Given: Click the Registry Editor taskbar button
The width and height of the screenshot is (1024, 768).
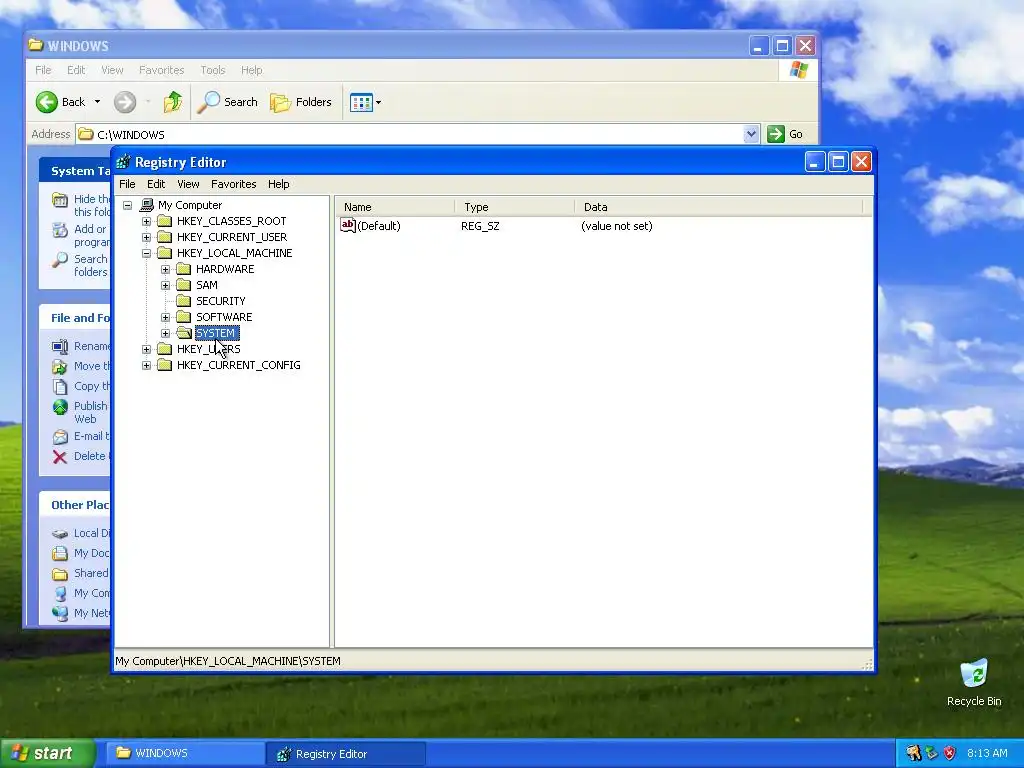Looking at the screenshot, I should coord(346,754).
